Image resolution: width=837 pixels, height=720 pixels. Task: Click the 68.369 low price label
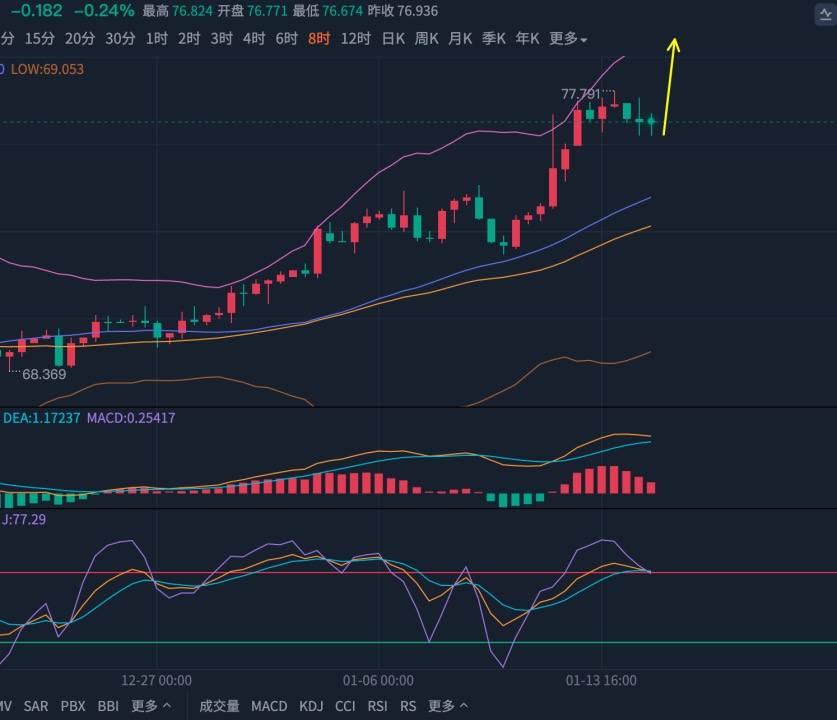tap(44, 374)
